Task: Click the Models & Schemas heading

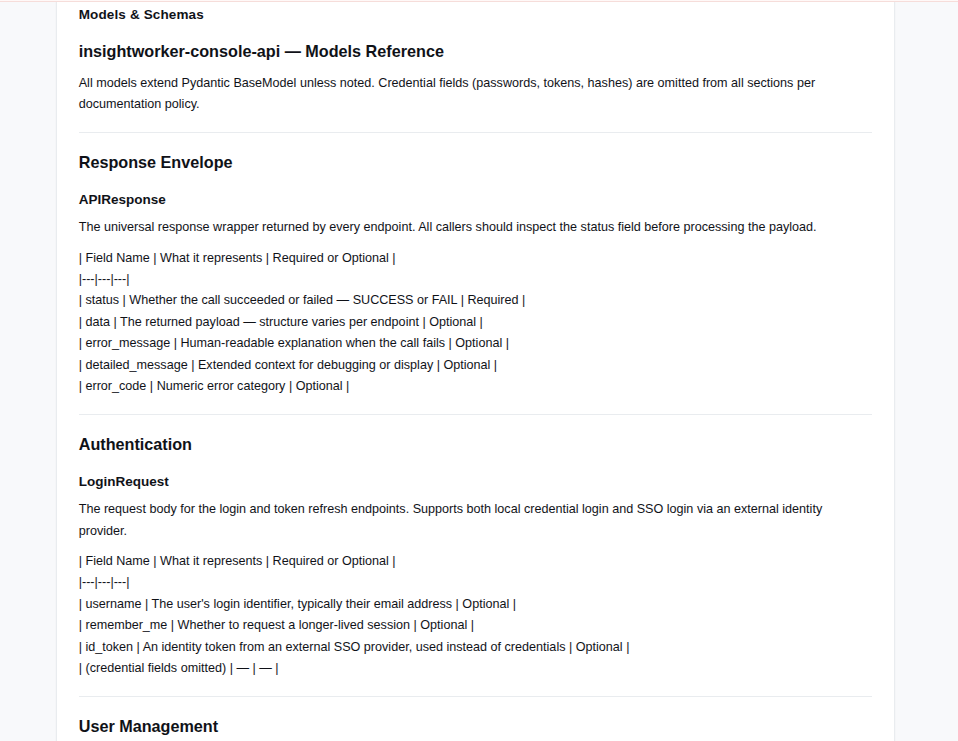Action: click(x=141, y=15)
